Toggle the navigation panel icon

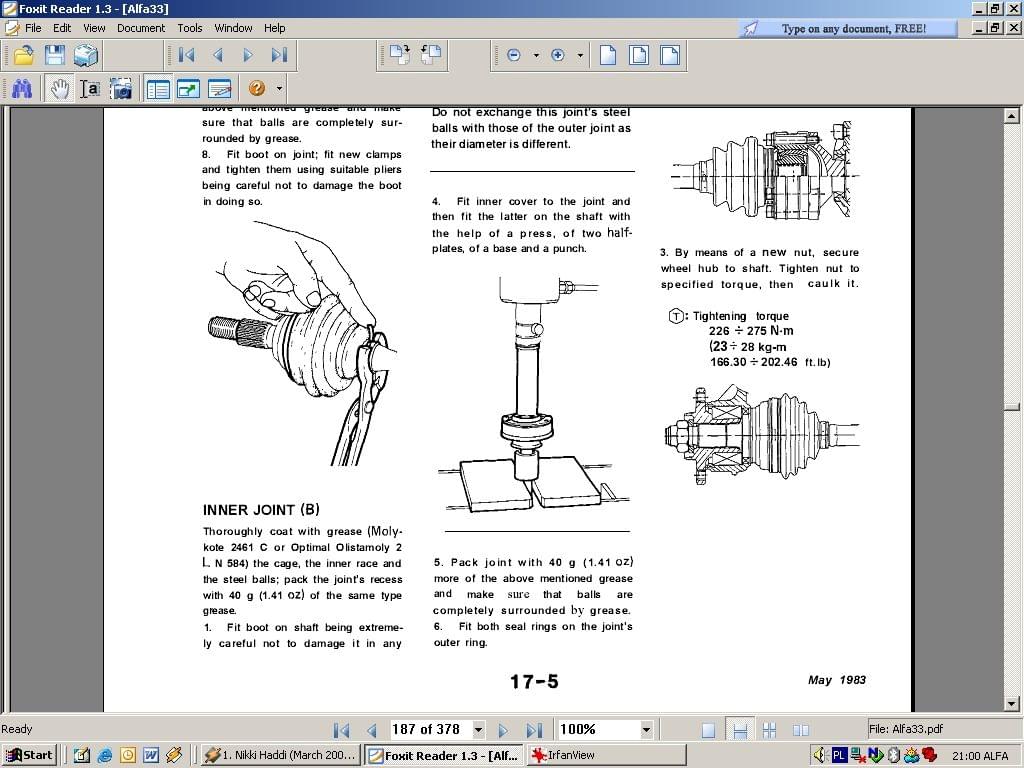158,89
